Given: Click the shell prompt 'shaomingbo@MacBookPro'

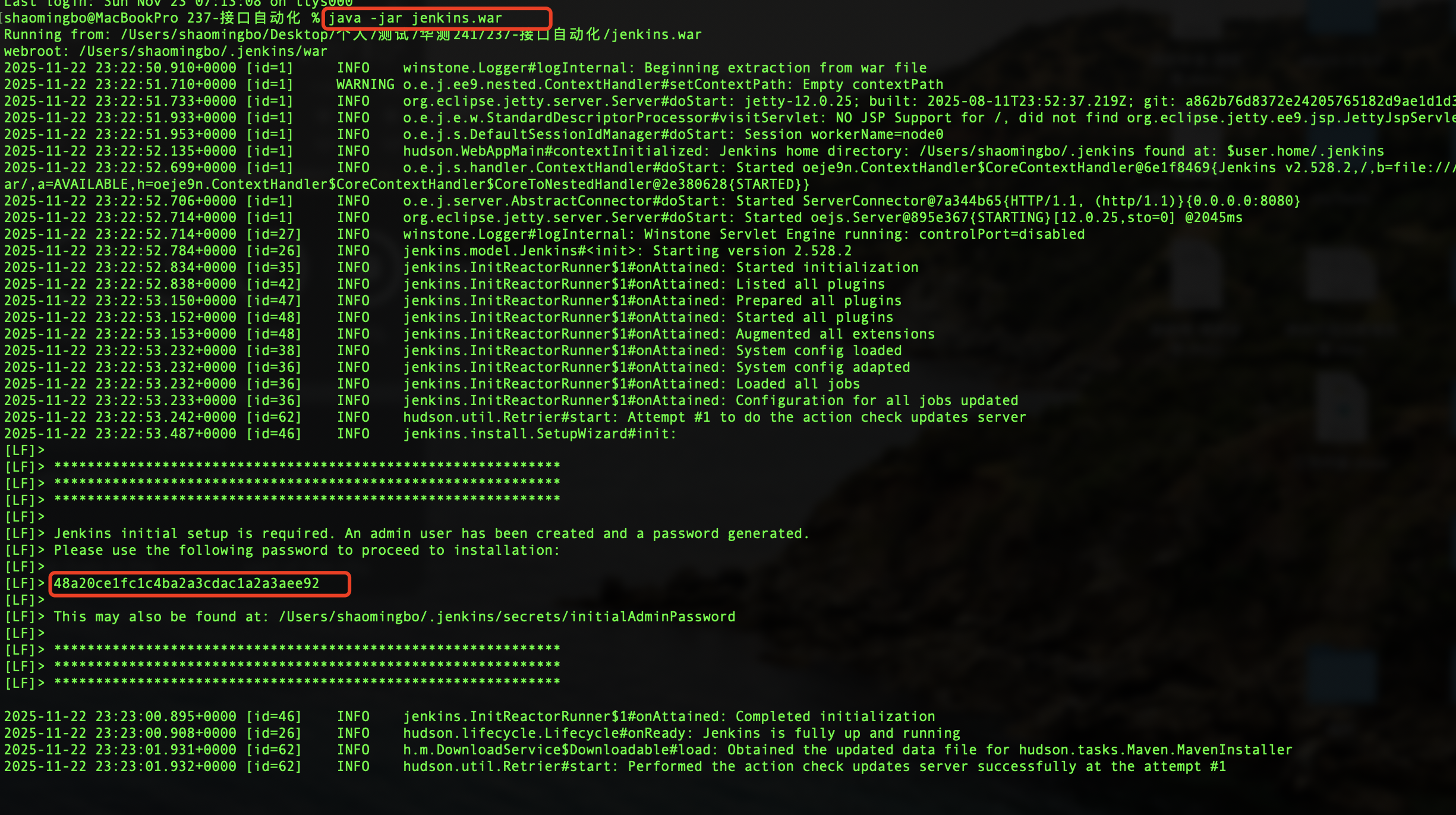Looking at the screenshot, I should pyautogui.click(x=90, y=18).
